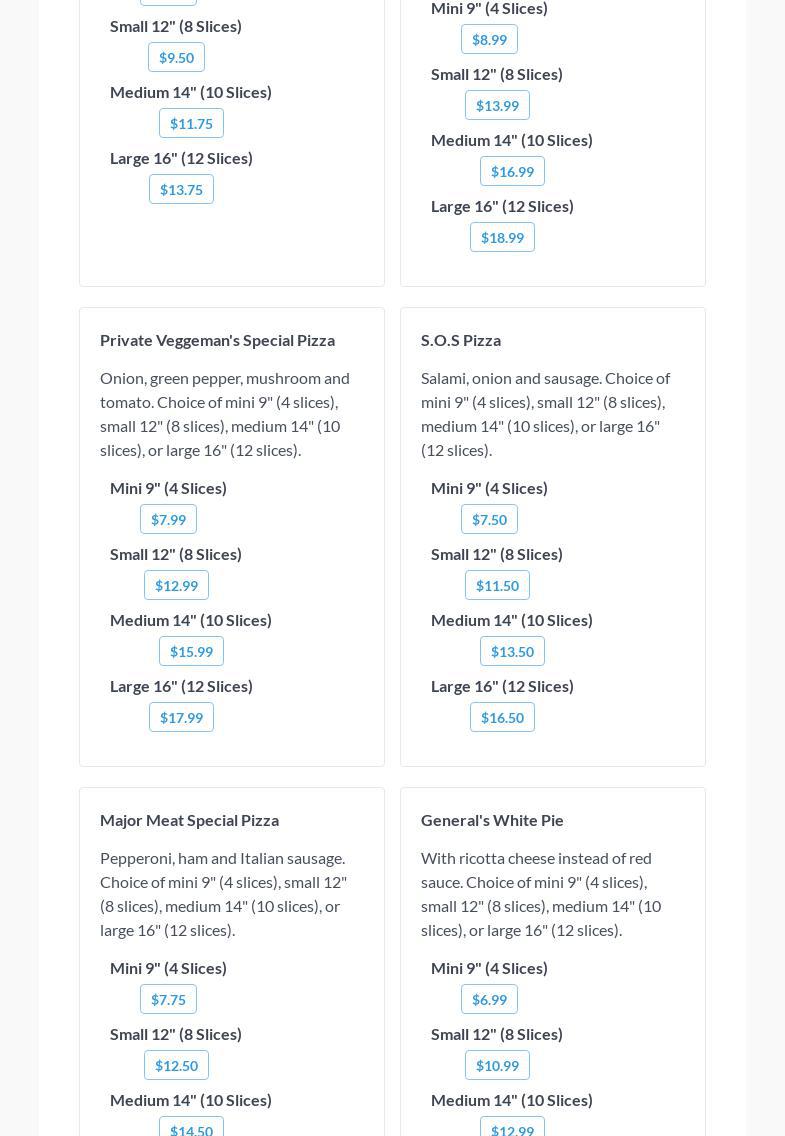Choose General's White Pie Mini at $6.99
The image size is (785, 1136).
click(x=489, y=1000)
